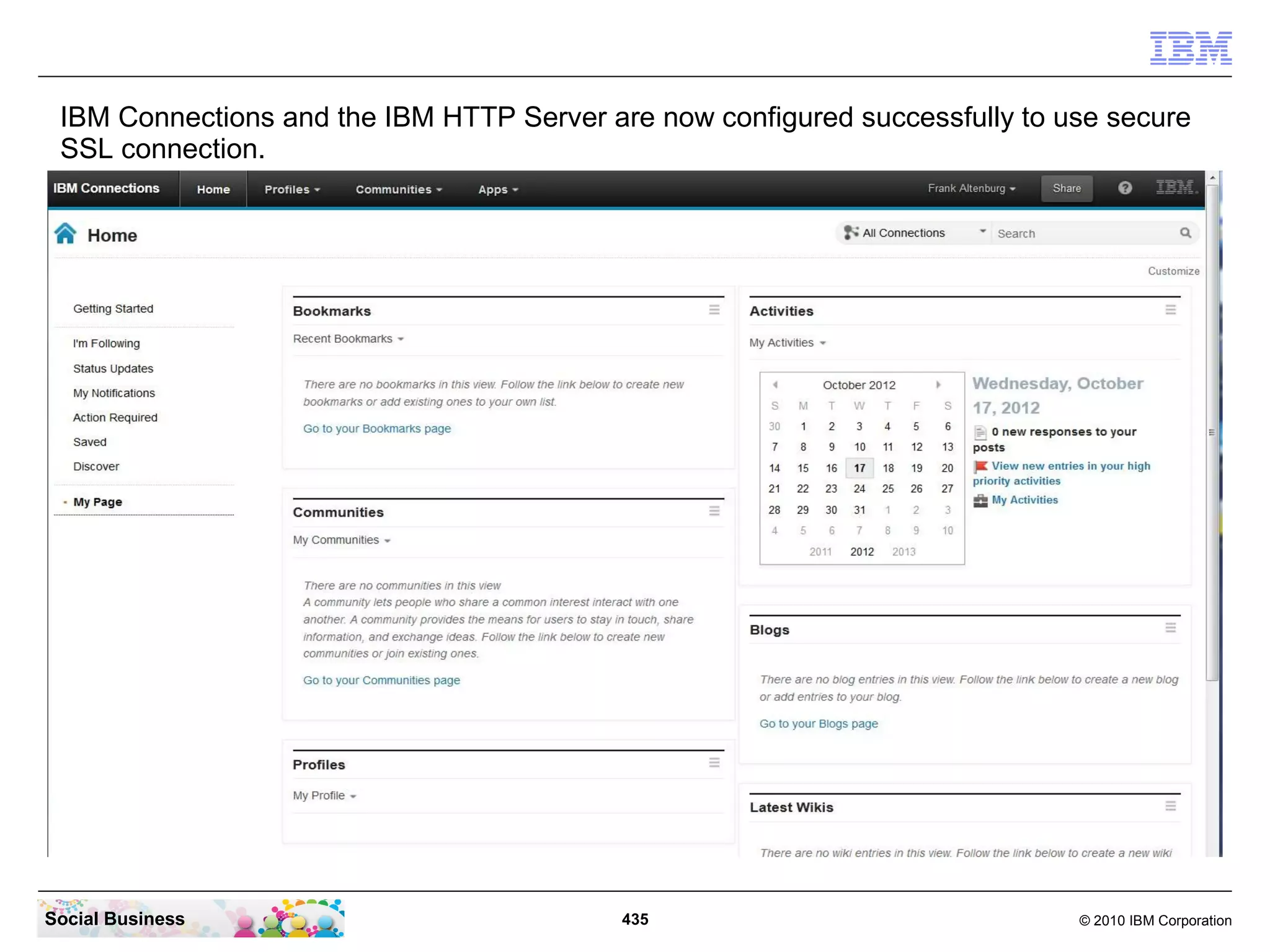This screenshot has width=1270, height=952.
Task: Click the Customize link
Action: 1173,271
